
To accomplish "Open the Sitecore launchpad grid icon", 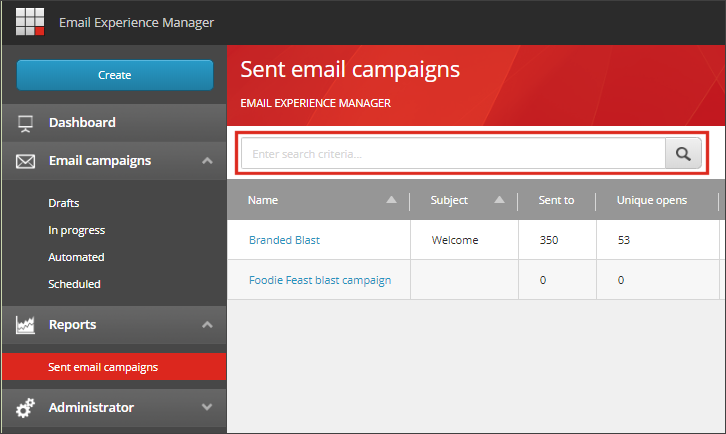I will coord(30,21).
